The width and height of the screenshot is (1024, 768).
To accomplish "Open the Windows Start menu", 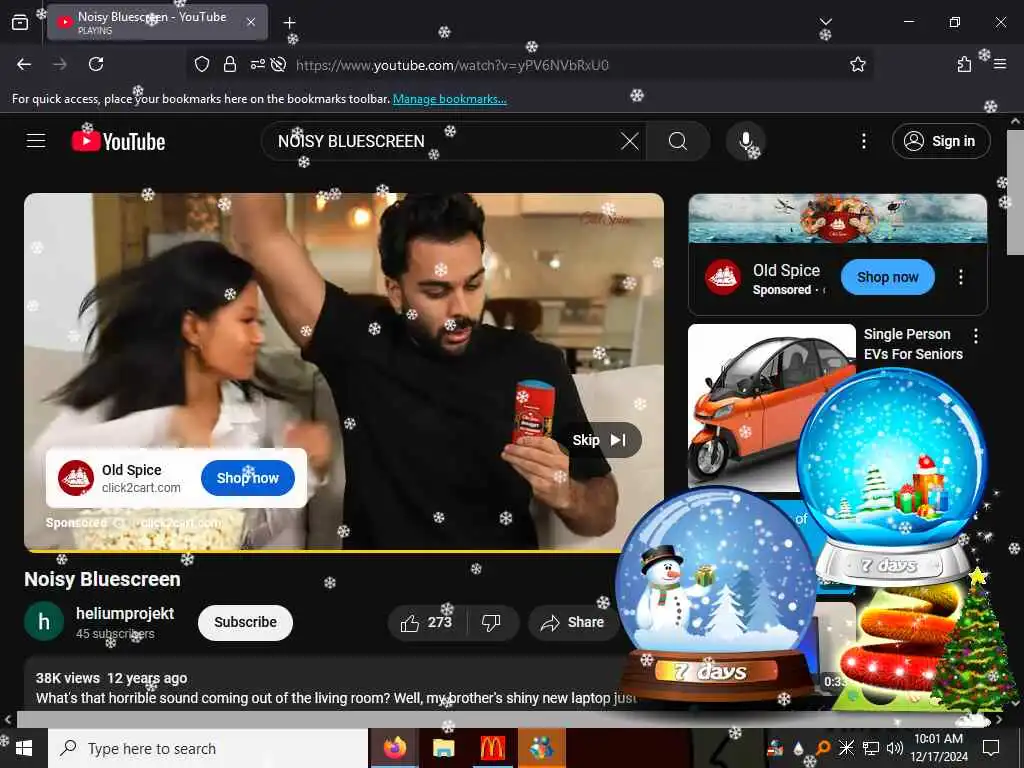I will [x=24, y=748].
